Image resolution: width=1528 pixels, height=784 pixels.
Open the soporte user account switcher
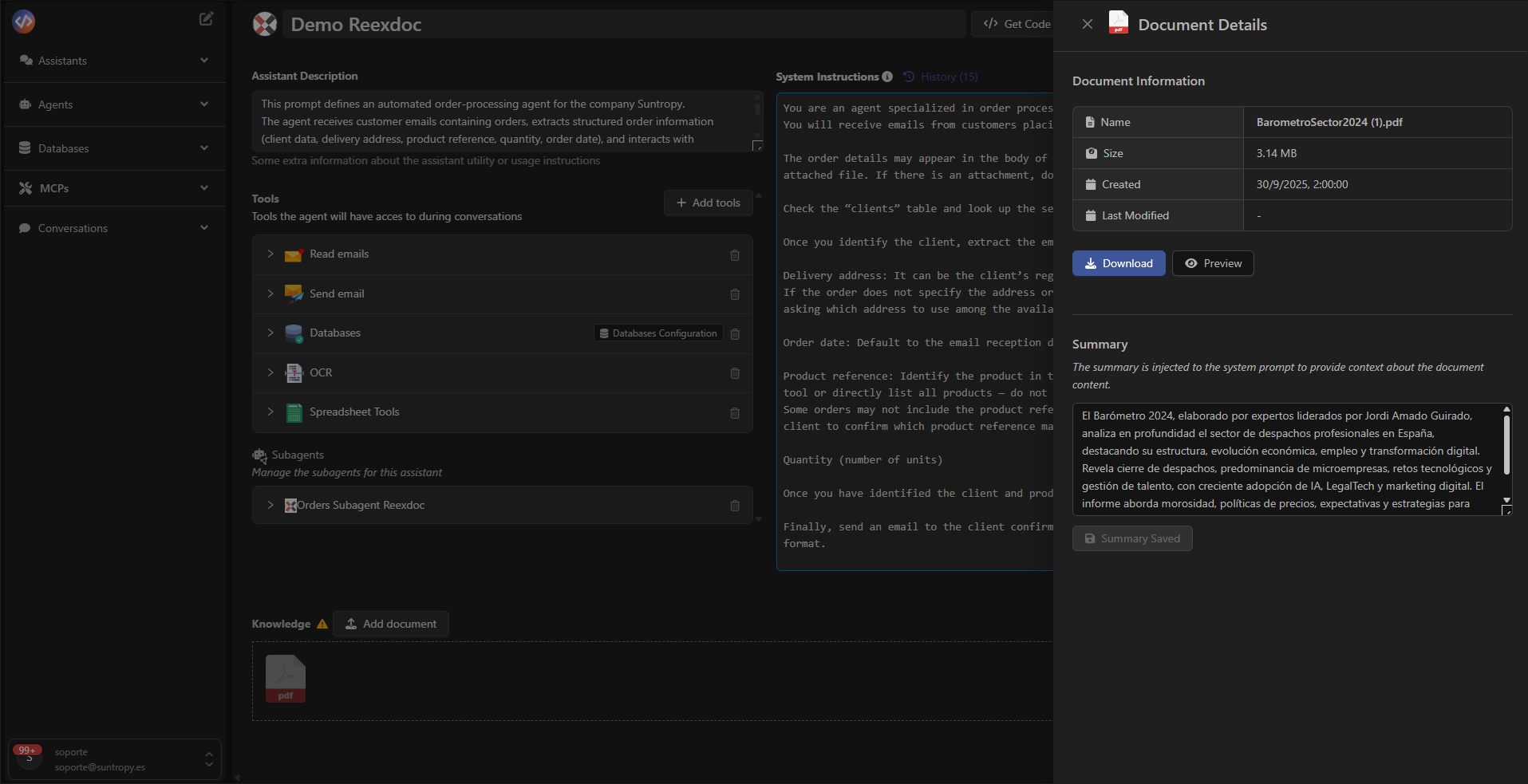tap(115, 759)
